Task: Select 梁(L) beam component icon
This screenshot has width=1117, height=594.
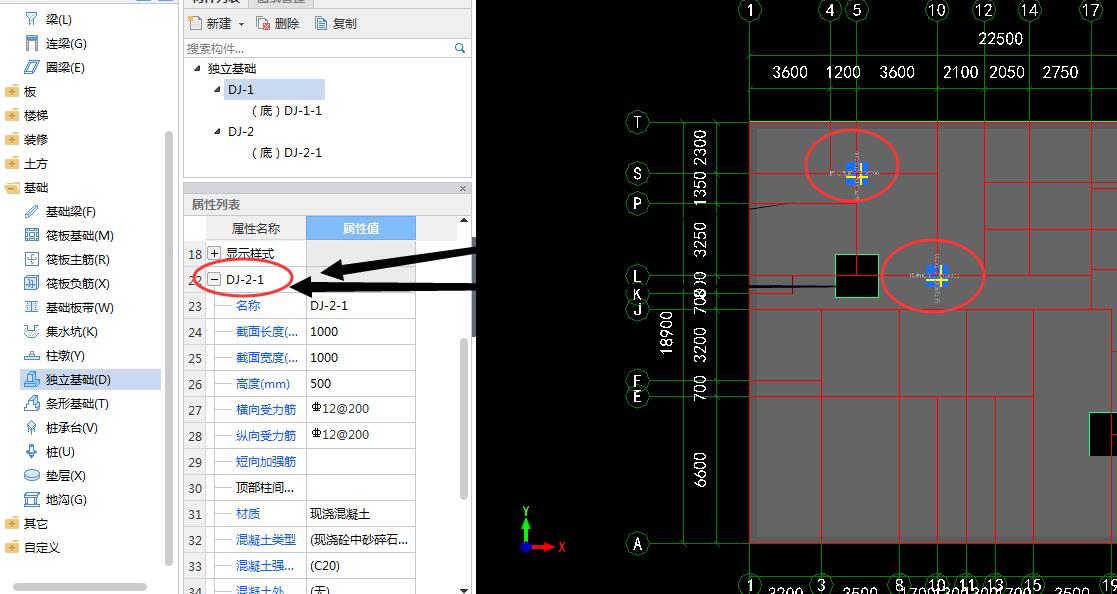Action: point(31,19)
